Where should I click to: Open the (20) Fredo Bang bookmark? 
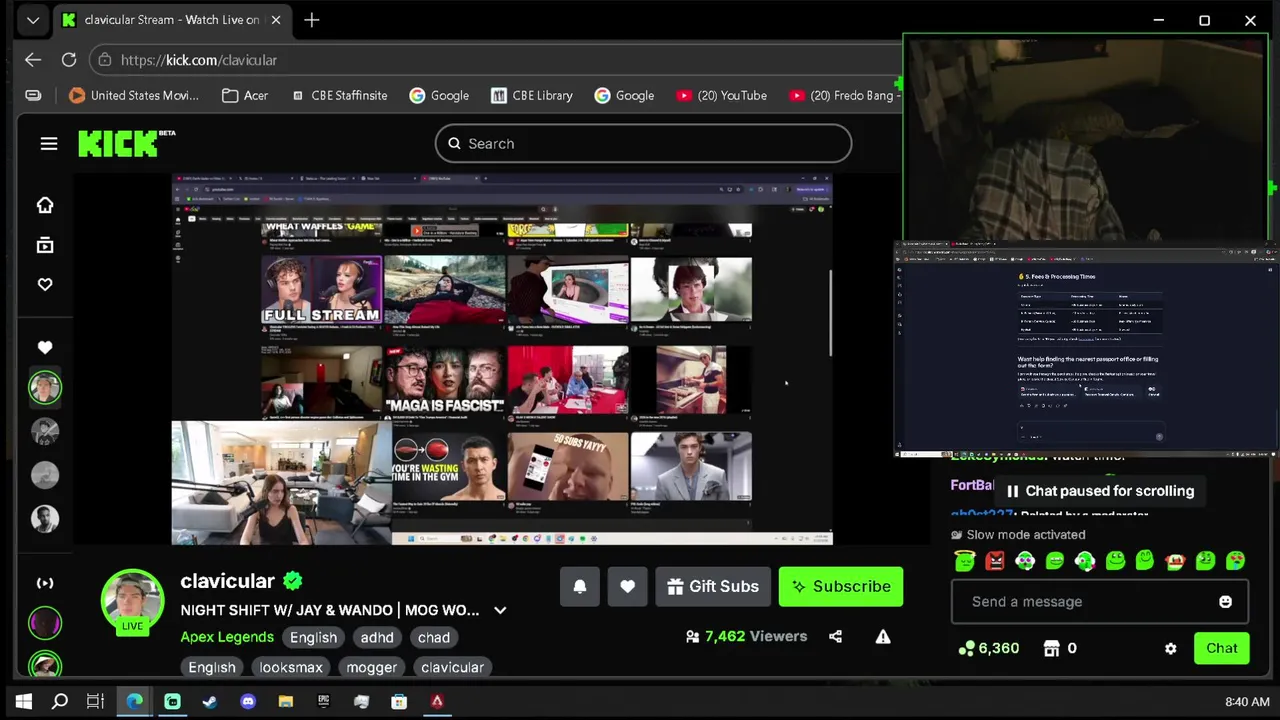click(844, 95)
